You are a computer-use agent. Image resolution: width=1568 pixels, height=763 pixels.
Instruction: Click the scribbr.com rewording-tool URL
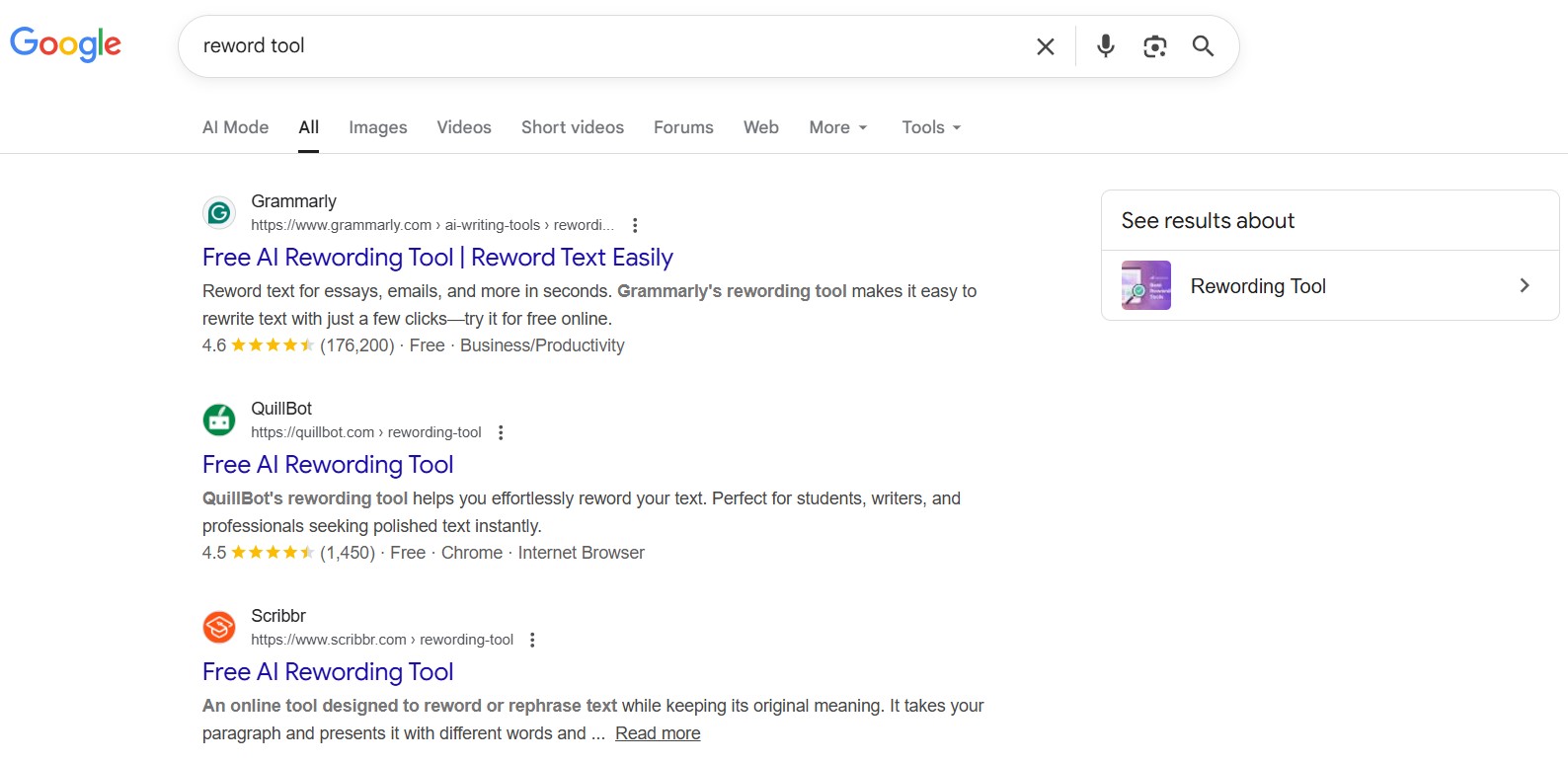382,640
